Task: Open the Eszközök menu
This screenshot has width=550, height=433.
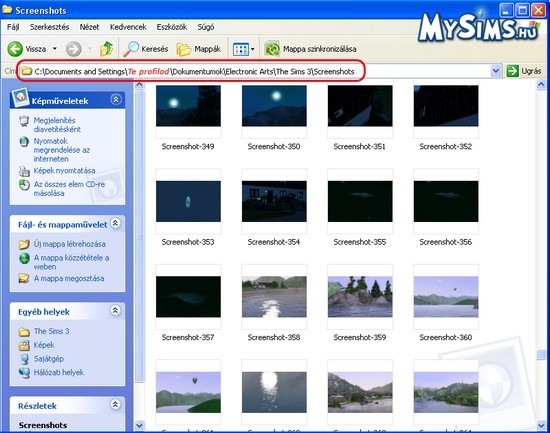Action: click(172, 27)
